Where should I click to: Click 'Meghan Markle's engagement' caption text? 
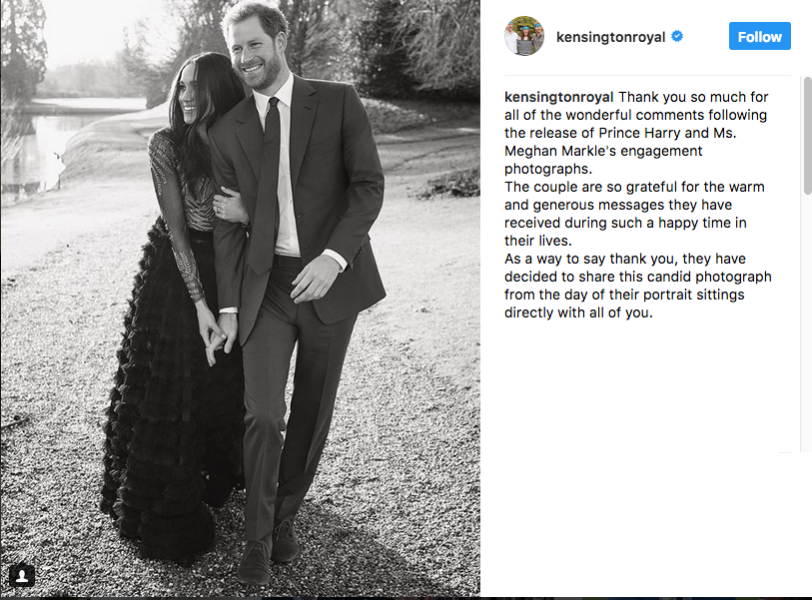[603, 151]
